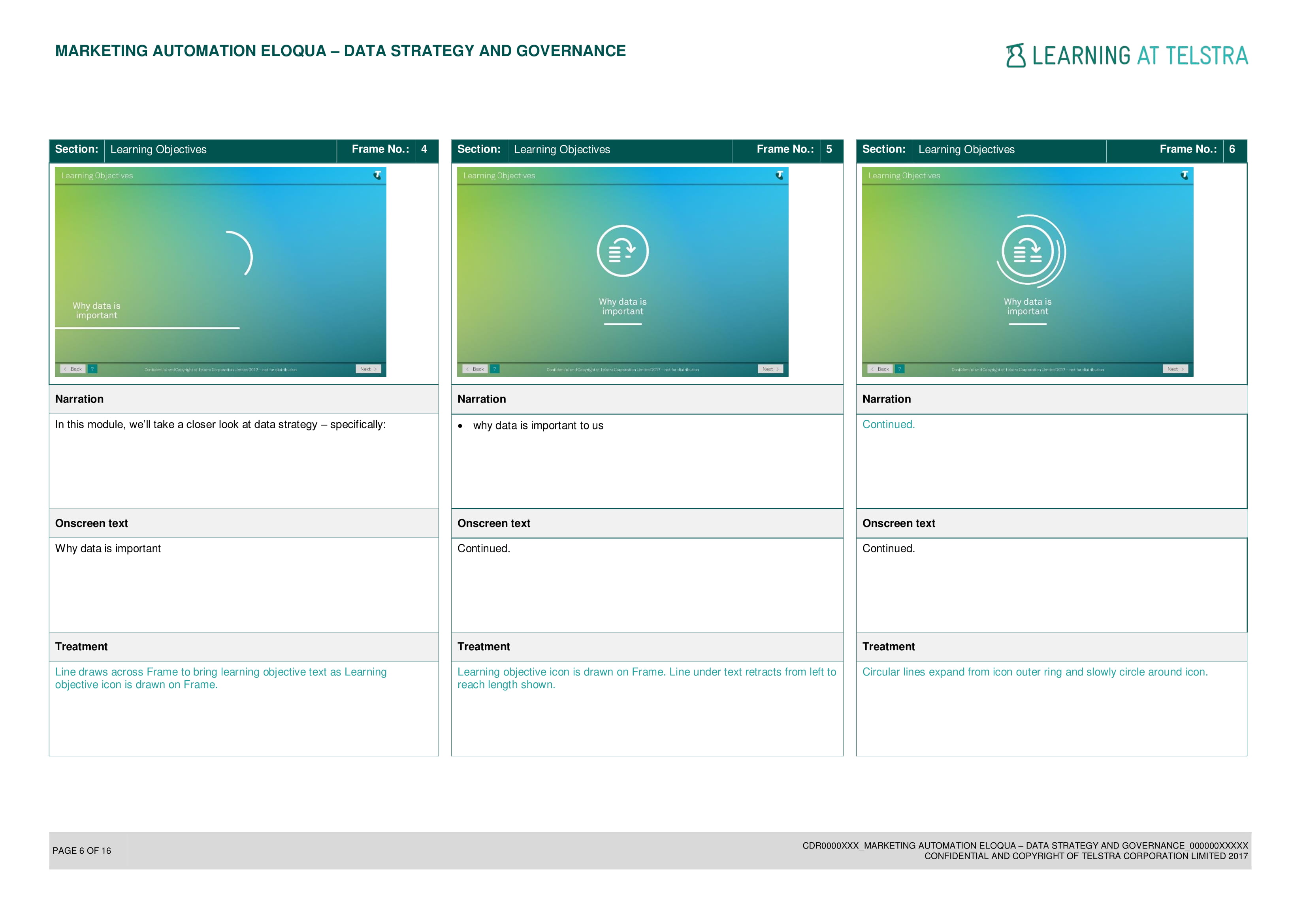Click the data download icon in frame 5
1307x924 pixels.
[x=622, y=251]
